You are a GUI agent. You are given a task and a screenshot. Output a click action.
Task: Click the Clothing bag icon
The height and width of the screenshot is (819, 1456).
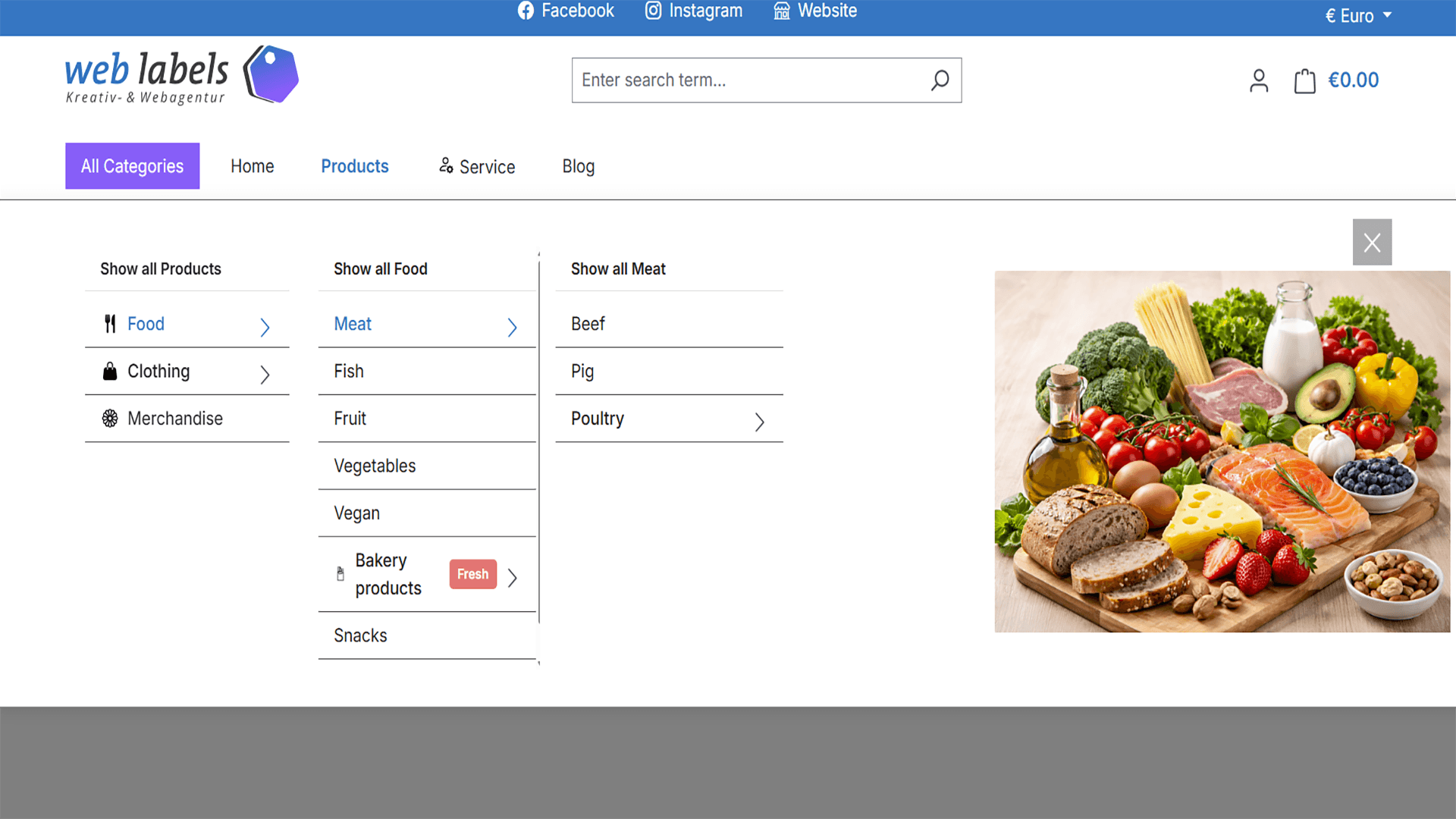coord(110,371)
